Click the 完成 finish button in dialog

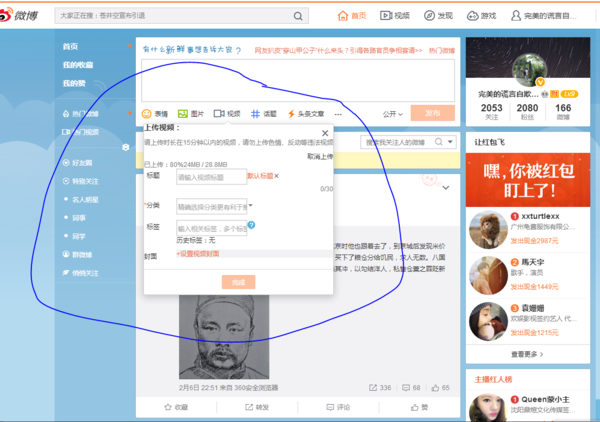[x=238, y=282]
